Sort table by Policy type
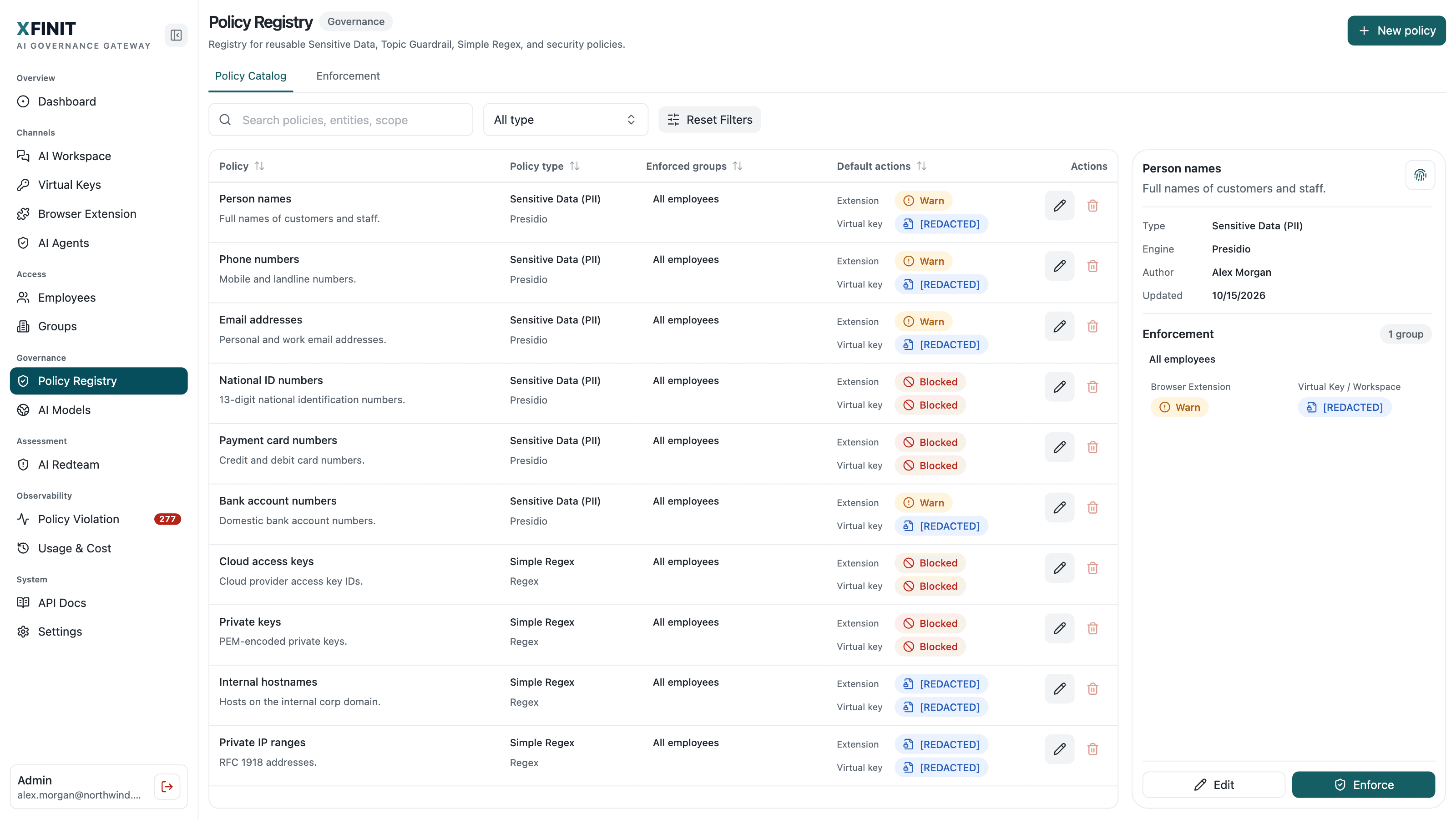Image resolution: width=1456 pixels, height=819 pixels. click(574, 166)
